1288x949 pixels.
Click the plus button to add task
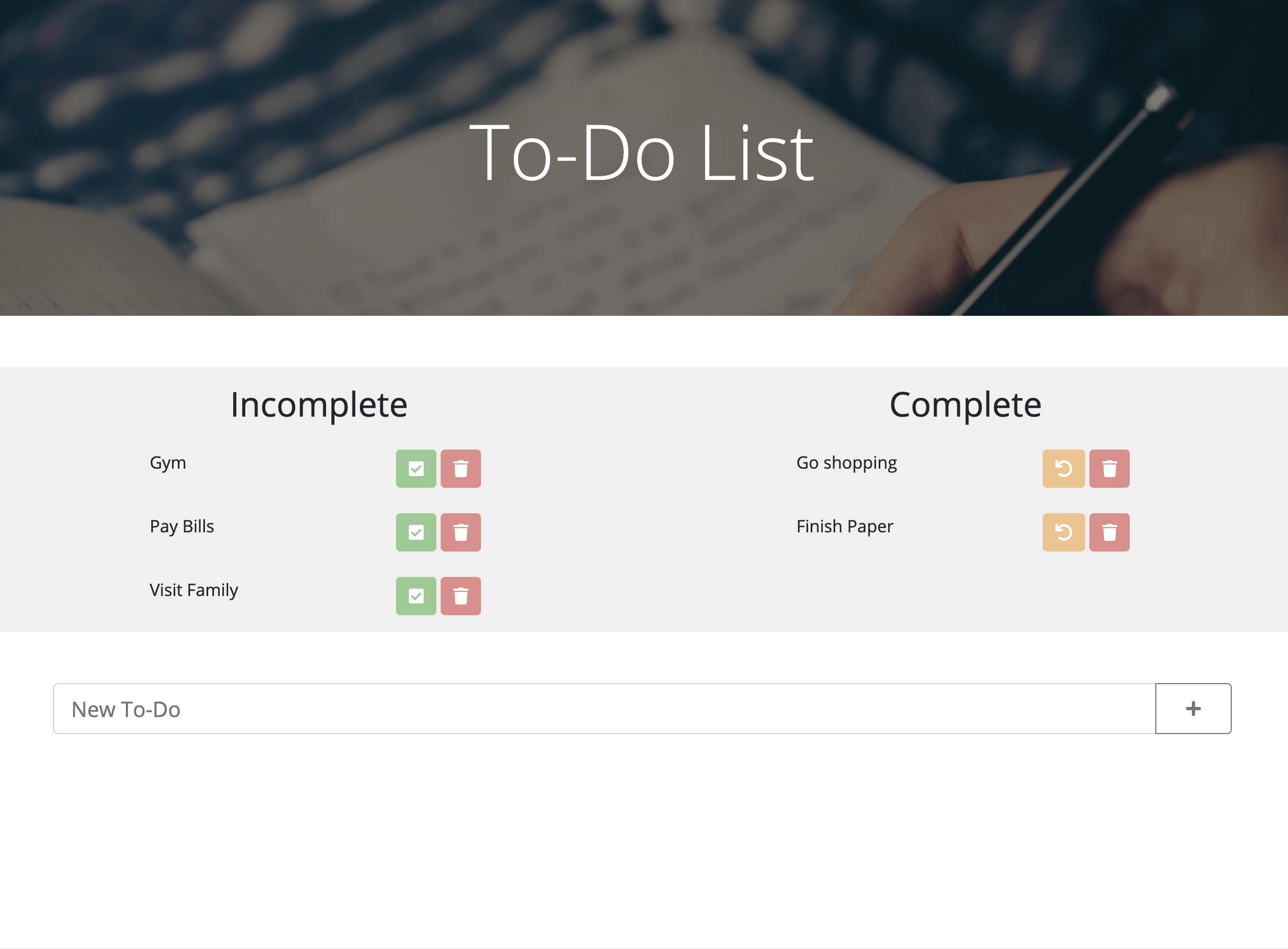pyautogui.click(x=1192, y=708)
